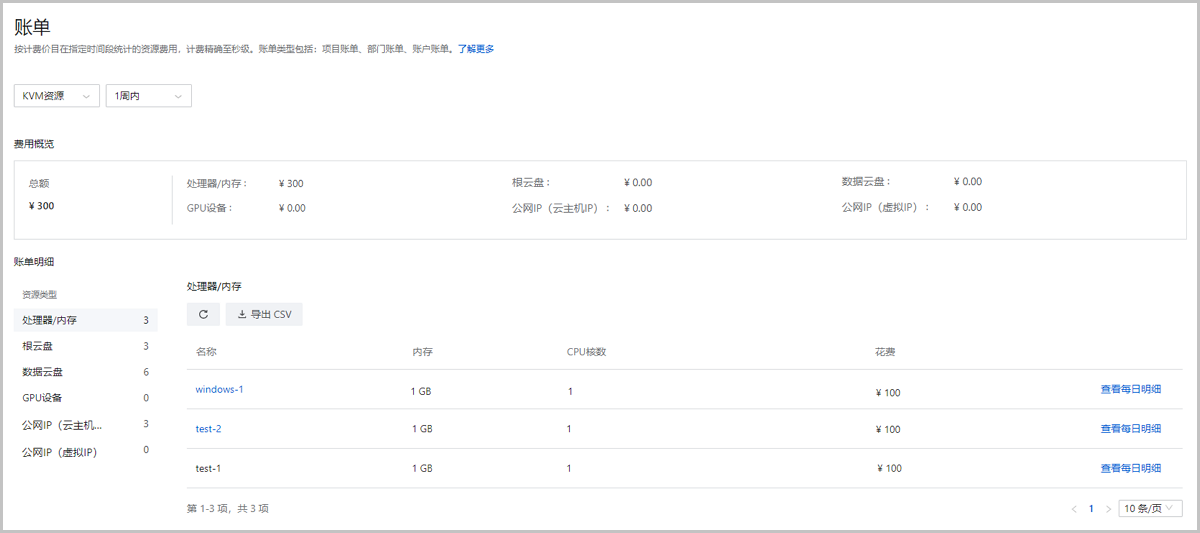This screenshot has width=1200, height=533.
Task: Open the windows-1 instance link
Action: (x=219, y=389)
